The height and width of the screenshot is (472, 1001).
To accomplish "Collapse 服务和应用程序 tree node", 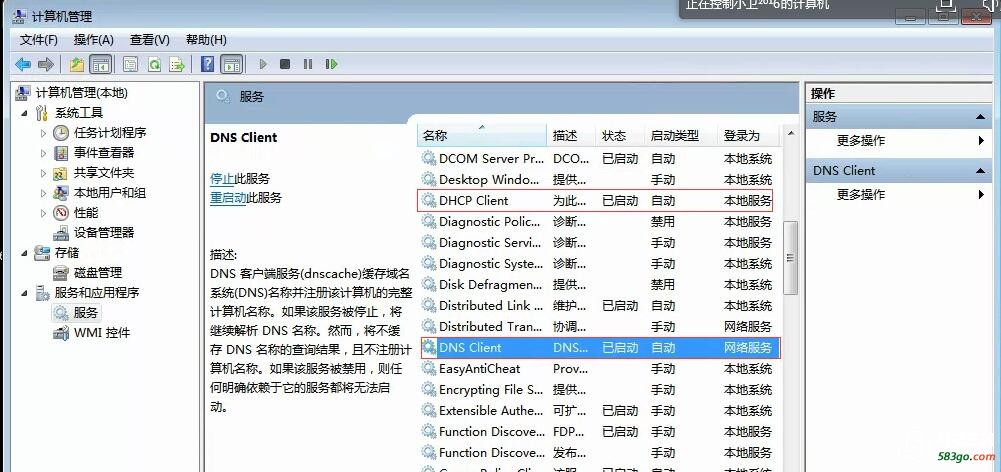I will coord(25,293).
